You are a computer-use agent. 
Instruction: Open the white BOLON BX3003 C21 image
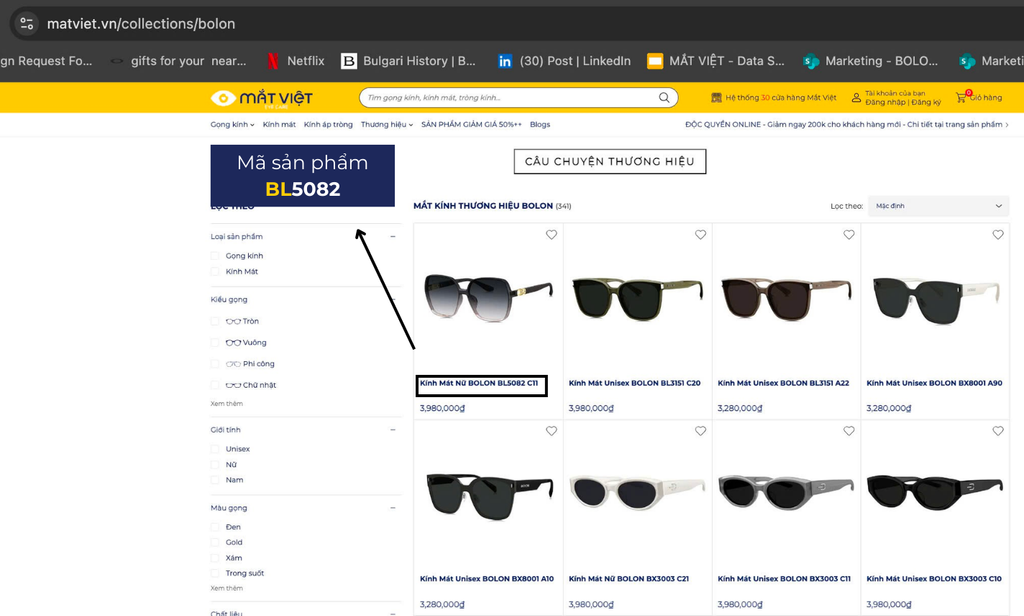[637, 493]
